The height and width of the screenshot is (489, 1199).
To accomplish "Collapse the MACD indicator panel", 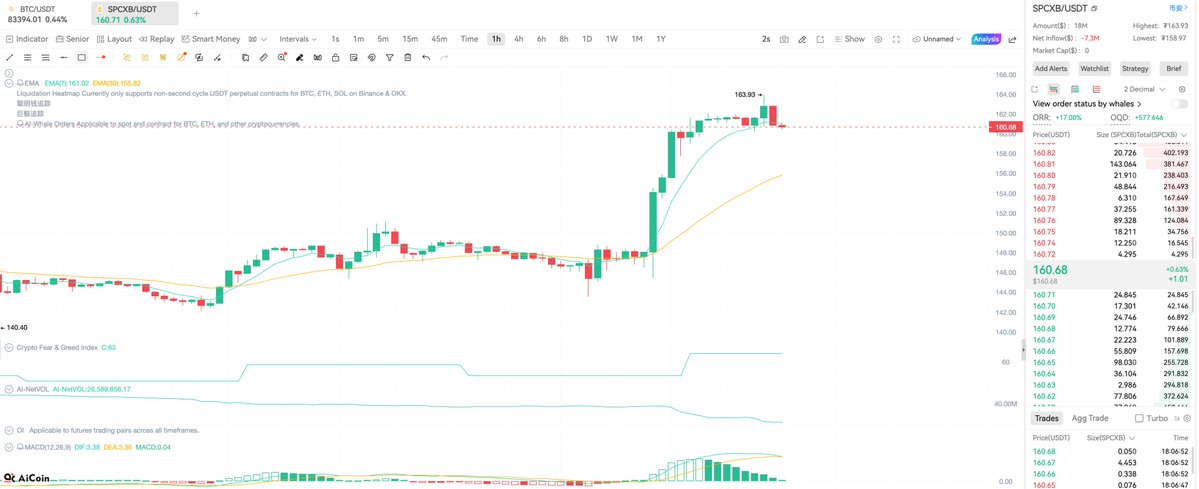I will (x=9, y=446).
